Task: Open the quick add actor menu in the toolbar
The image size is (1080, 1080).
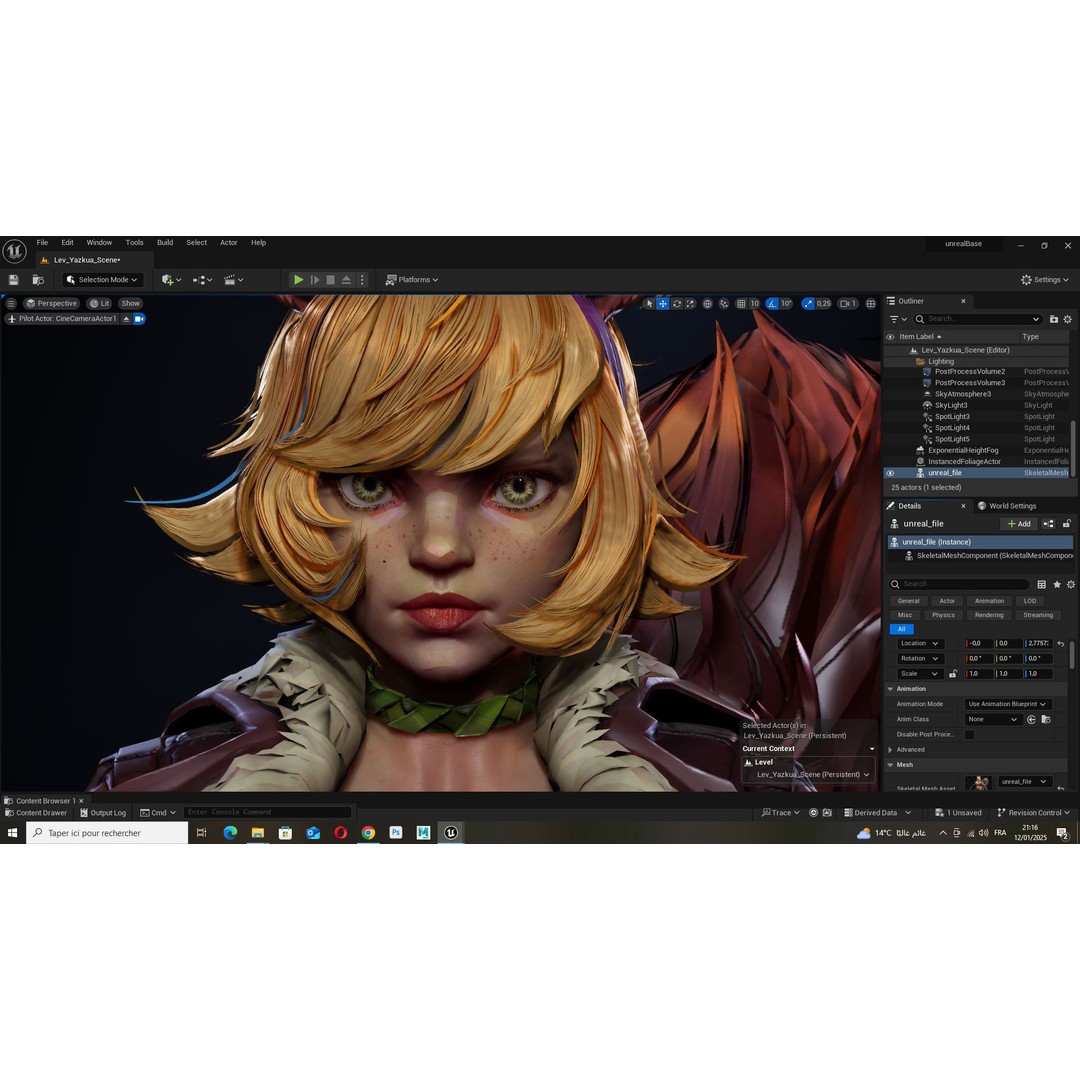Action: [x=171, y=280]
